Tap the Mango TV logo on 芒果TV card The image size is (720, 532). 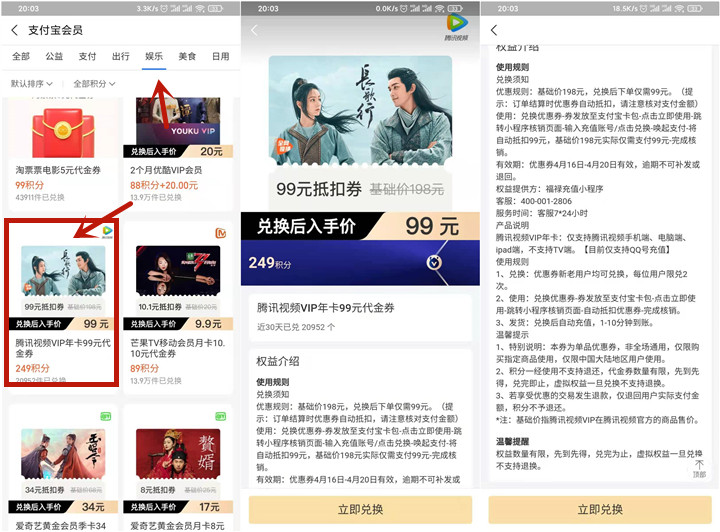pos(221,233)
